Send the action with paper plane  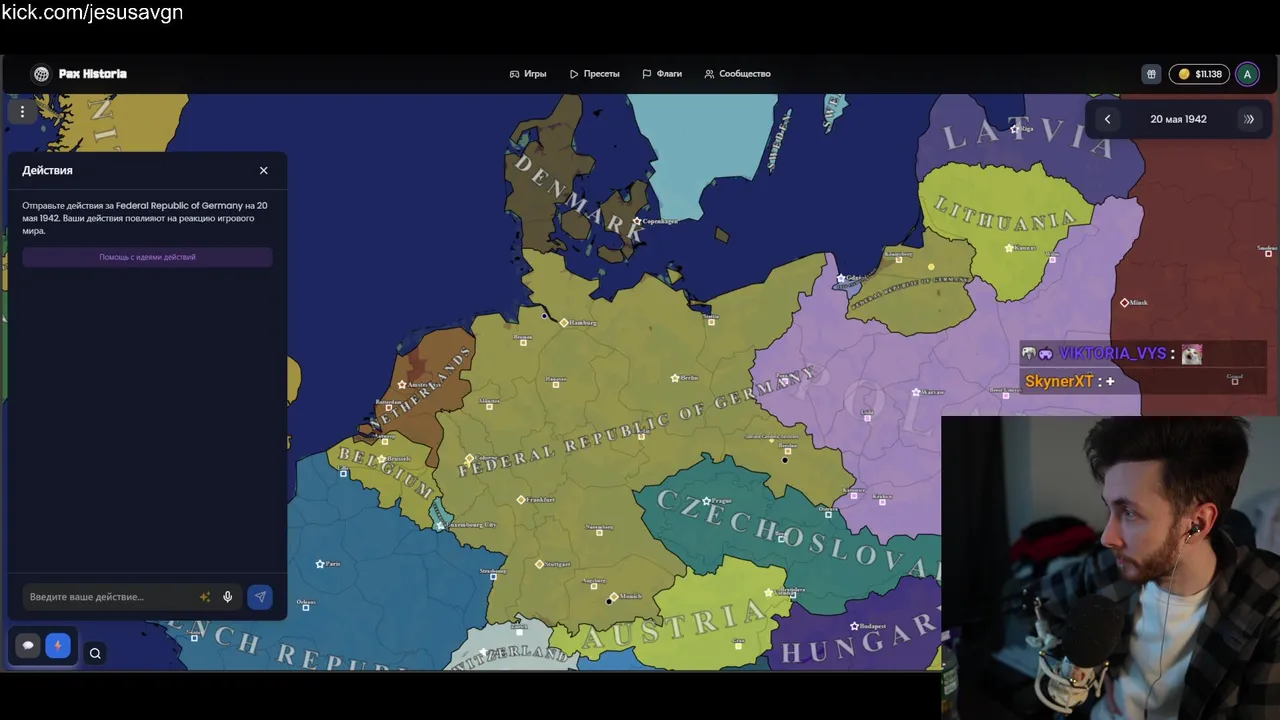click(x=260, y=597)
